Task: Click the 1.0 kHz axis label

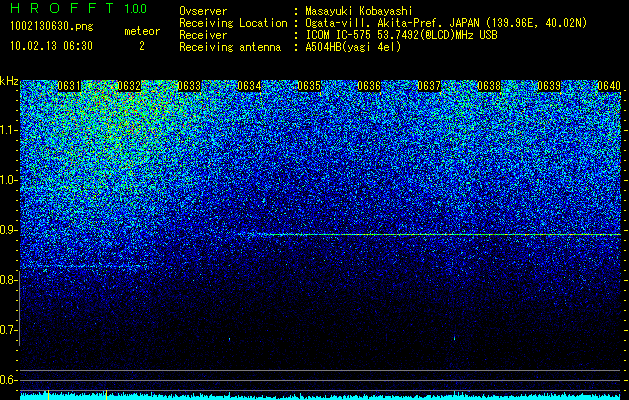Action: pyautogui.click(x=9, y=180)
